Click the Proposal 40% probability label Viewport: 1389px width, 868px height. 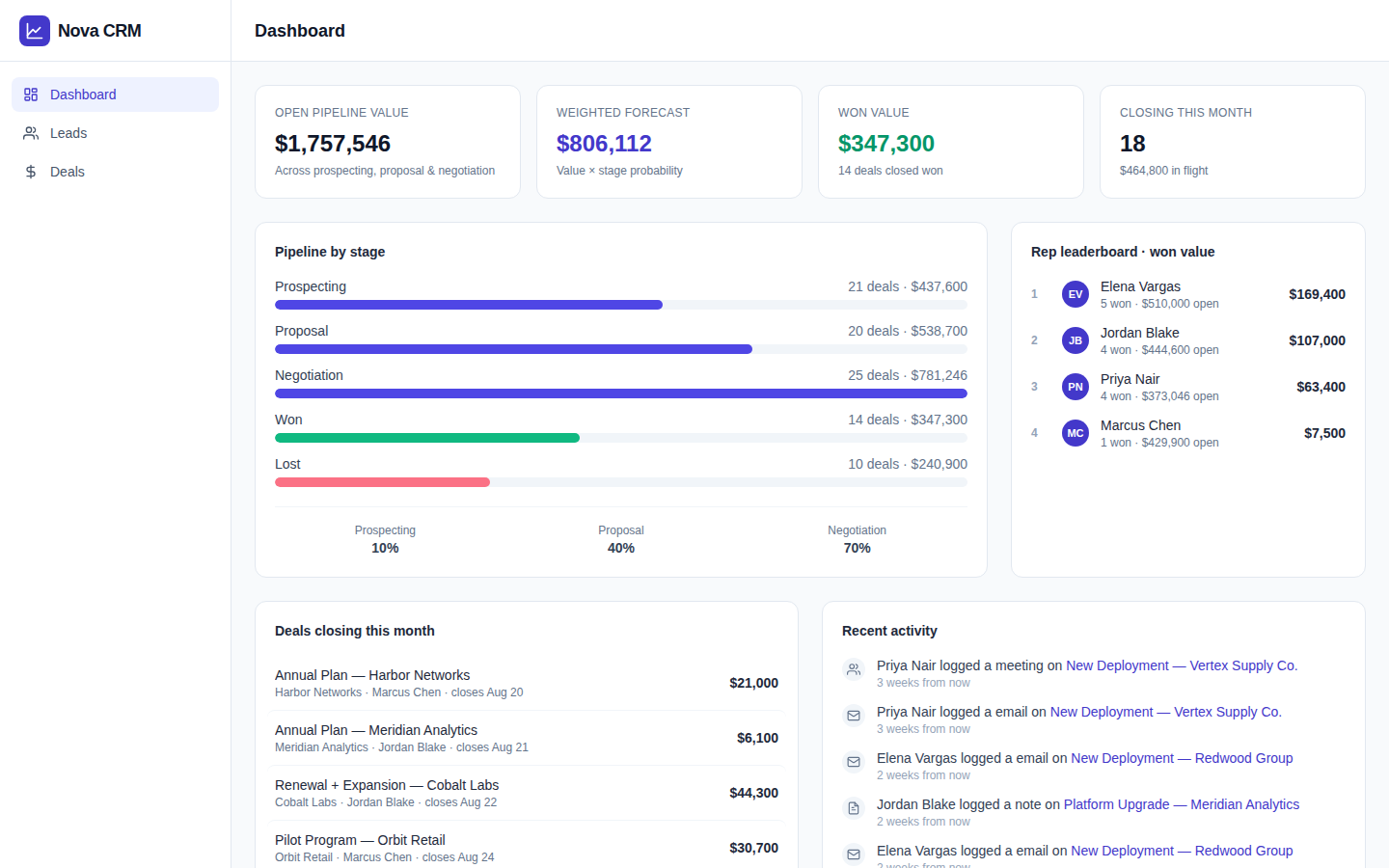621,539
